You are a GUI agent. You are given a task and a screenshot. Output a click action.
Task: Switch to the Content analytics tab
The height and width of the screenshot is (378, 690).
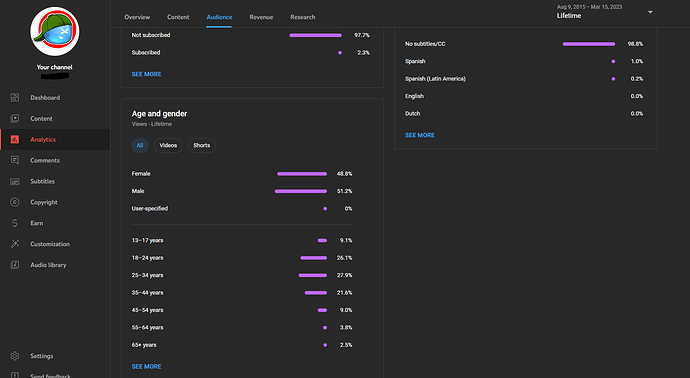[x=178, y=17]
